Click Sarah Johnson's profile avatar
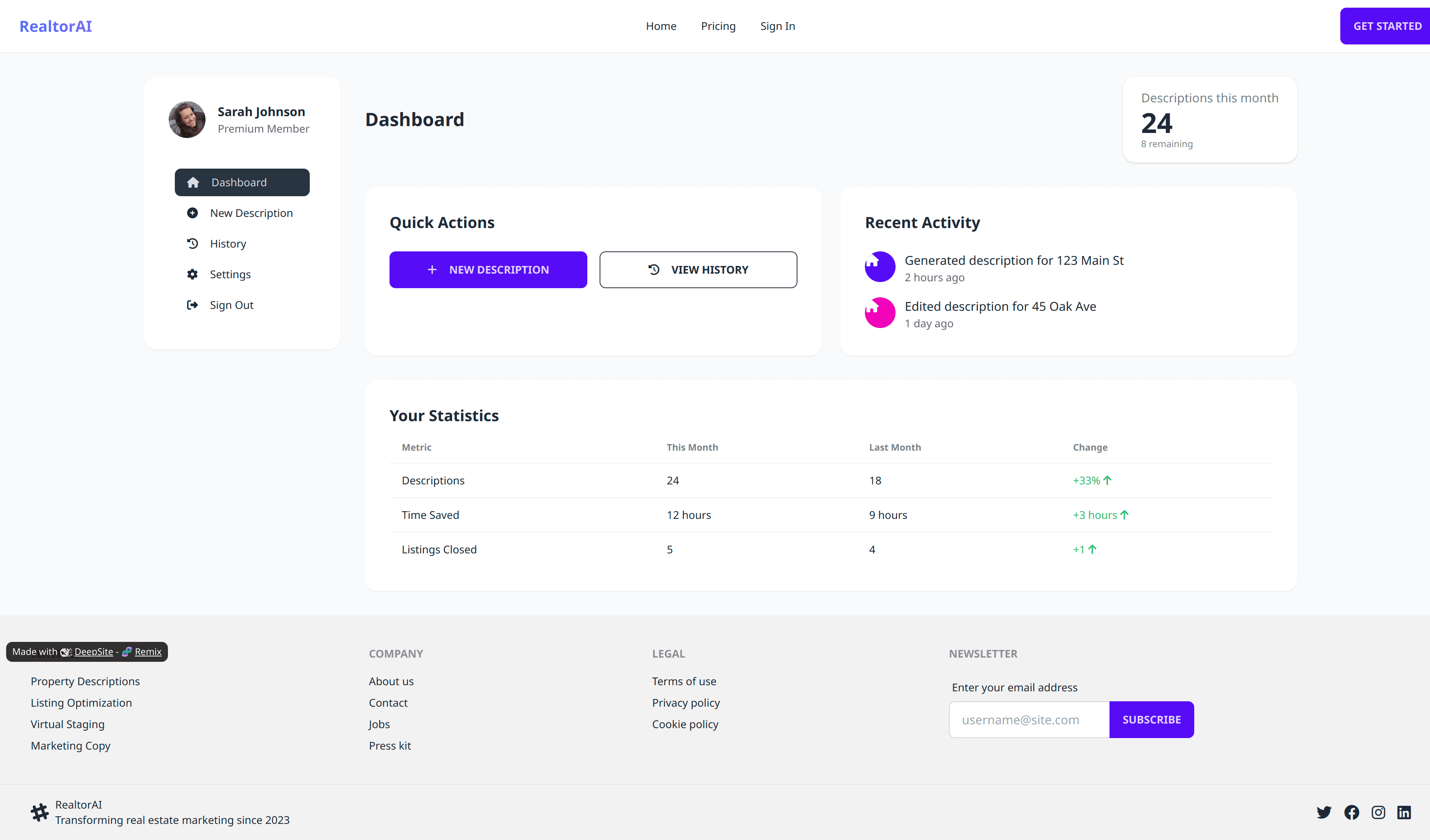This screenshot has width=1430, height=840. (187, 120)
